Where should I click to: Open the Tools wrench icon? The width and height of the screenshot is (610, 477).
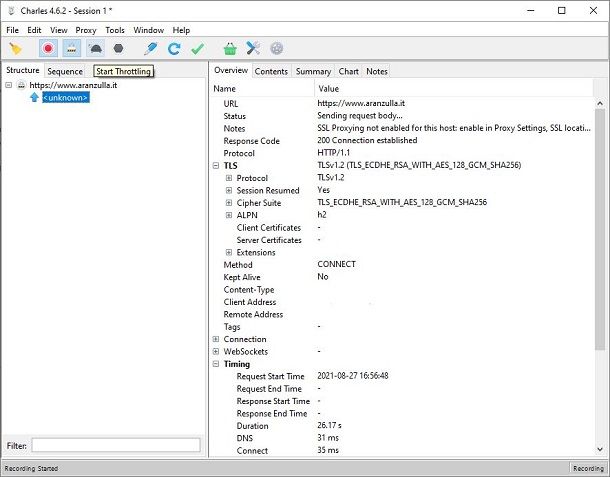point(253,49)
